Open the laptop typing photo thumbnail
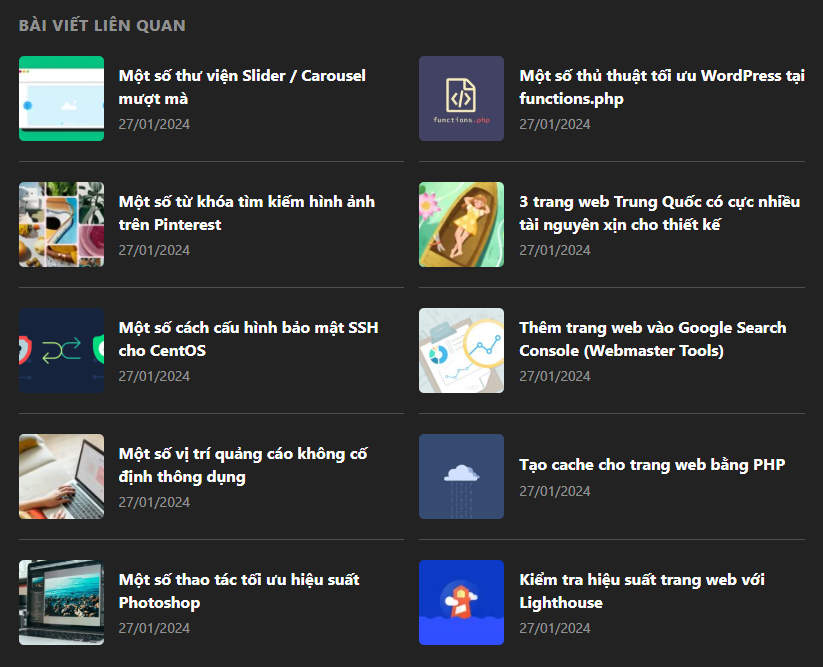The width and height of the screenshot is (823, 667). 61,477
